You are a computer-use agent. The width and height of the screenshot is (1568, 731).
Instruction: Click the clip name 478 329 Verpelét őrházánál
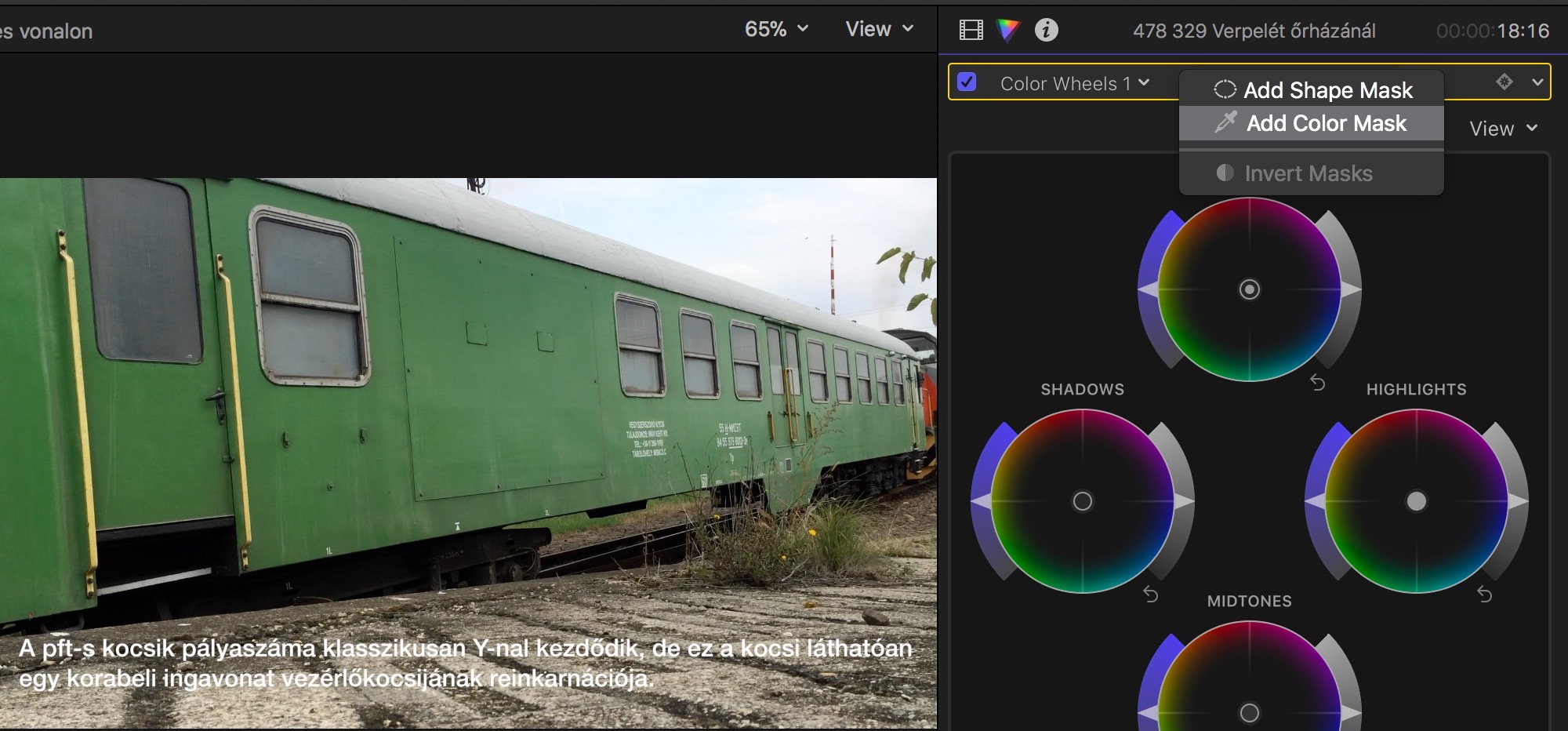(x=1254, y=31)
